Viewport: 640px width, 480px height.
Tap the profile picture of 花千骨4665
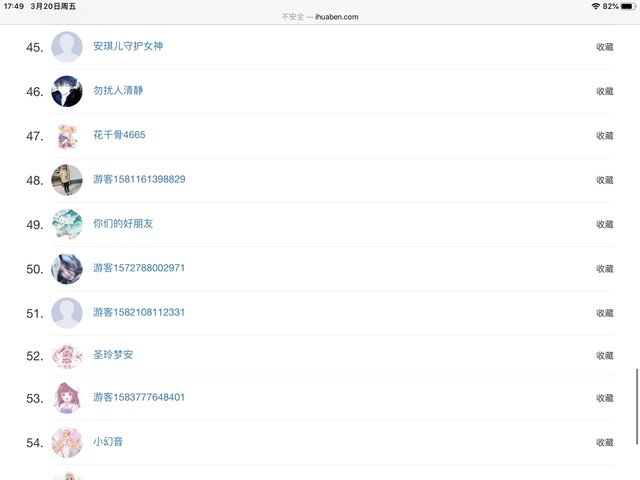[67, 135]
